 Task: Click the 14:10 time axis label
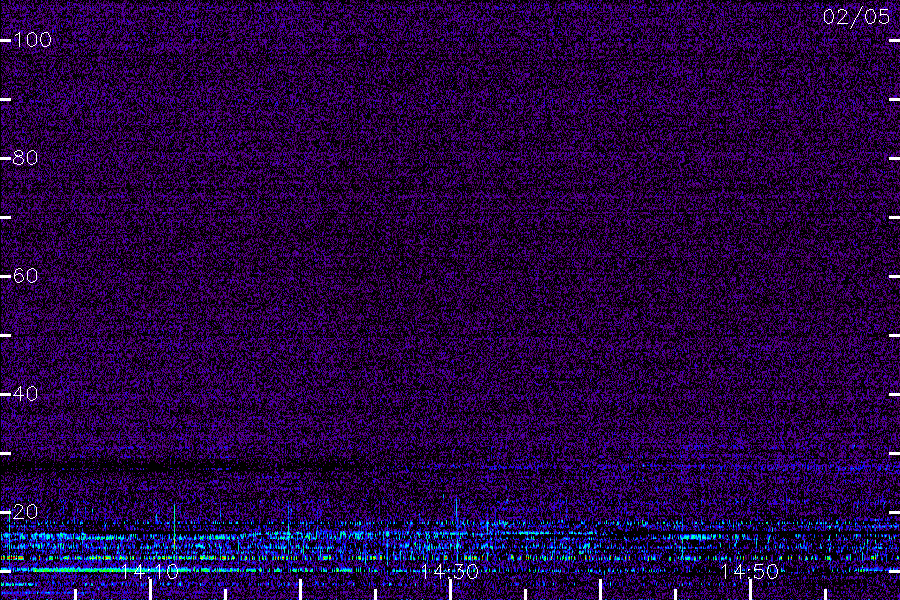click(x=150, y=571)
